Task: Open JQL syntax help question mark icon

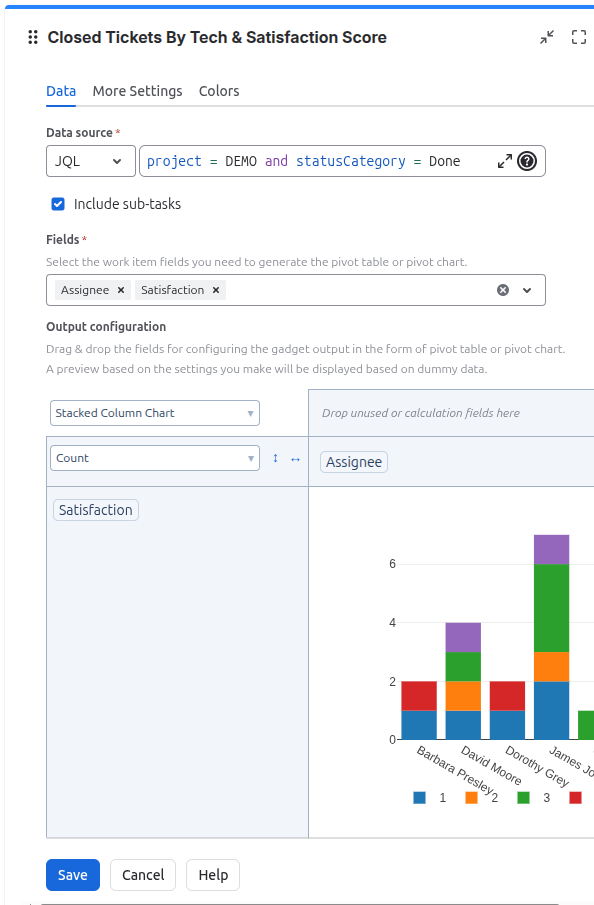Action: (x=526, y=161)
